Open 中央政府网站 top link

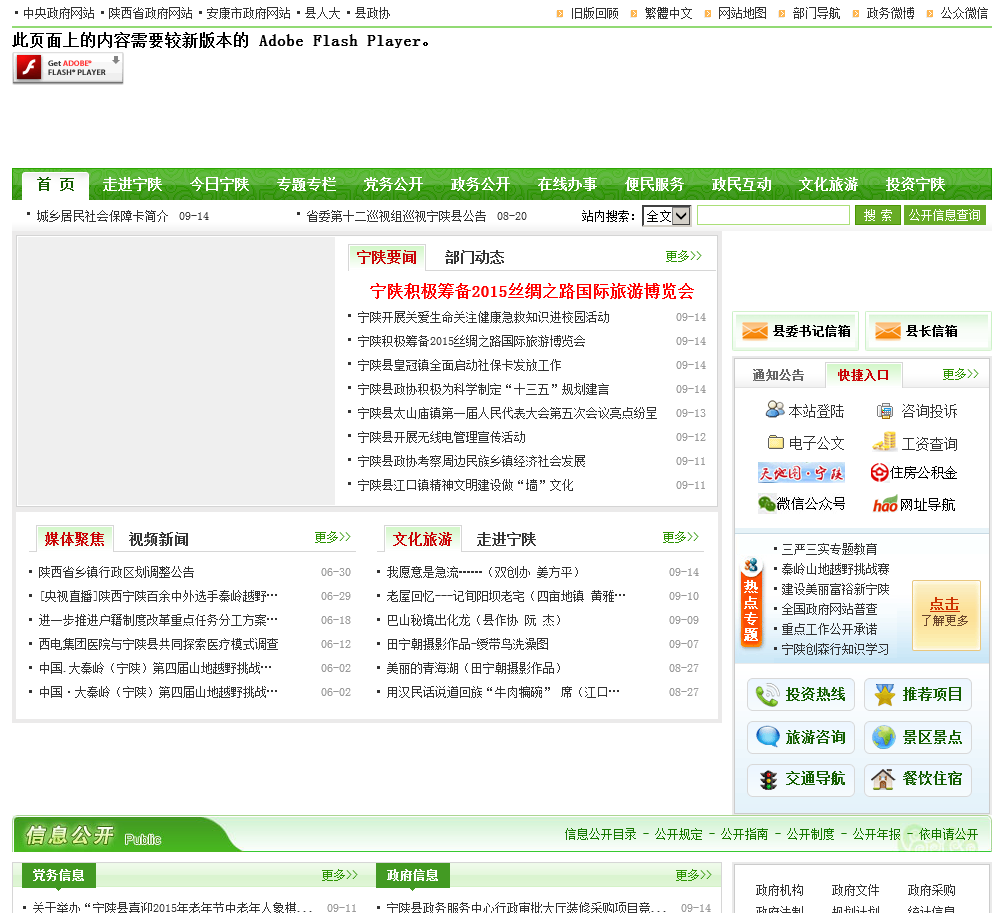59,13
